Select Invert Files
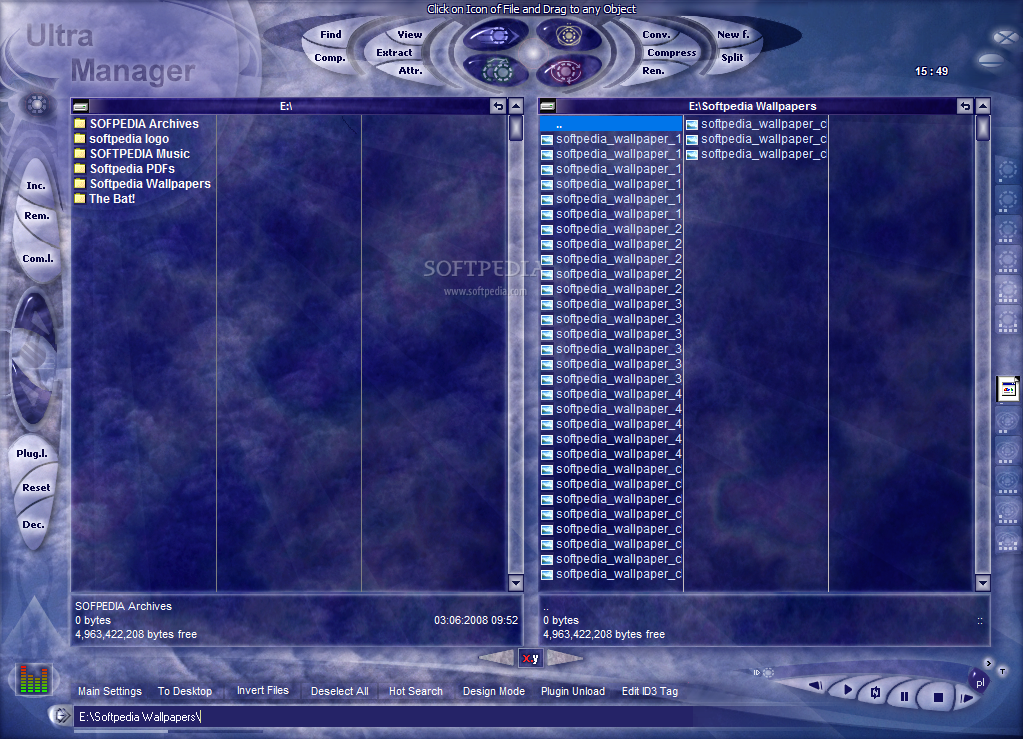Viewport: 1023px width, 739px height. coord(262,690)
